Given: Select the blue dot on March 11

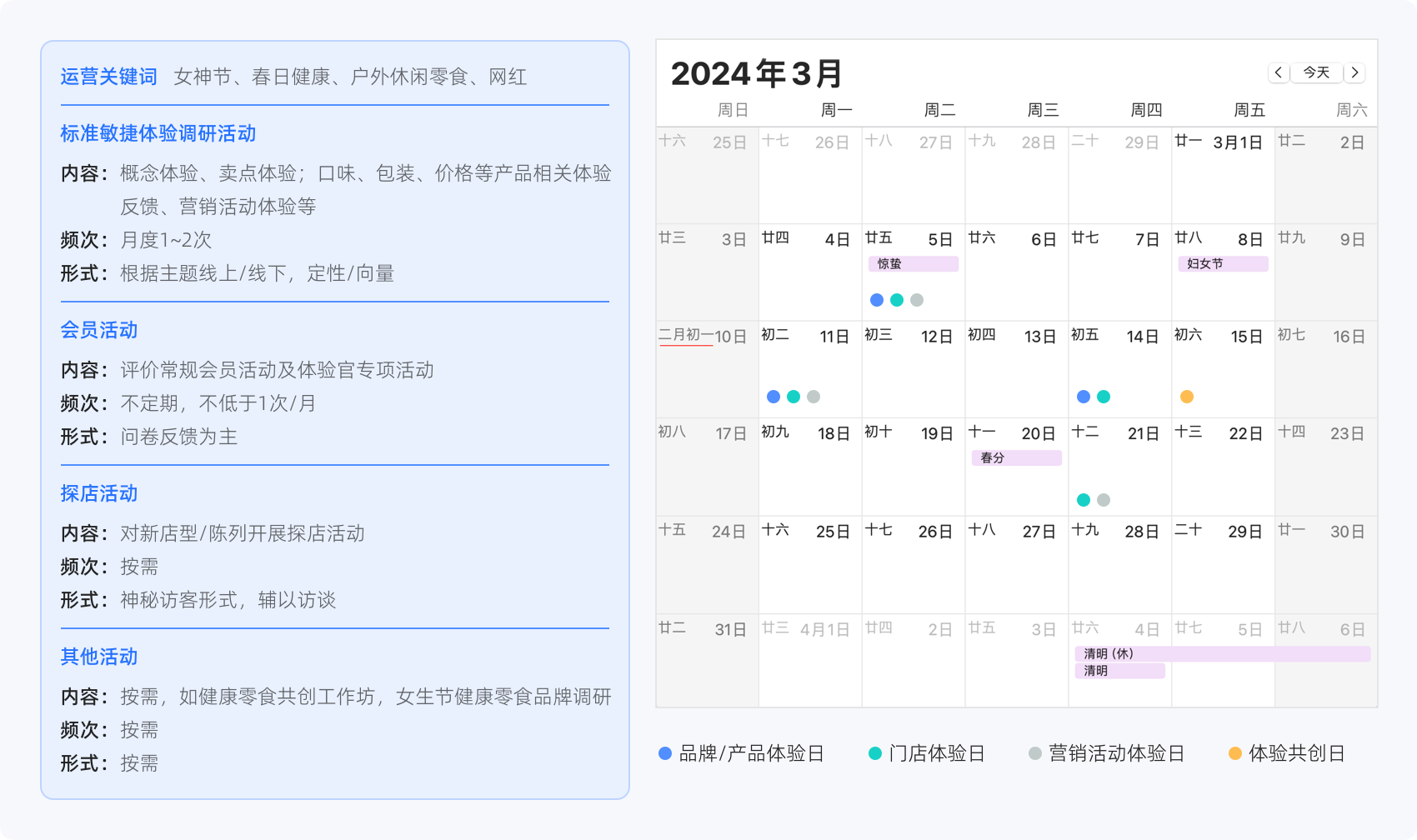Looking at the screenshot, I should pos(774,397).
